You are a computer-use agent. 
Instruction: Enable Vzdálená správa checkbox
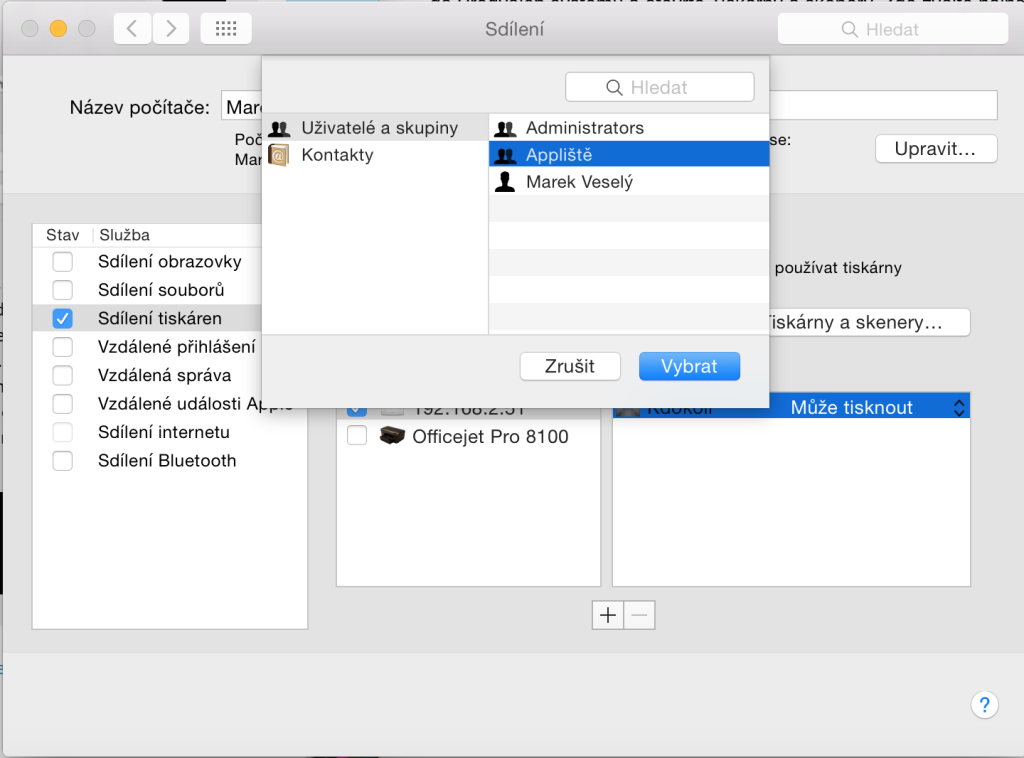[x=63, y=375]
